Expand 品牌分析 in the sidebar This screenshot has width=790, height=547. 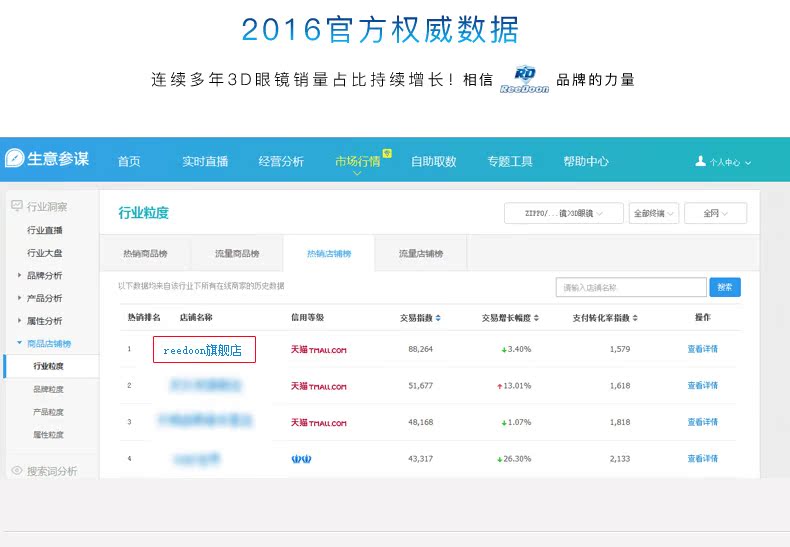20,275
